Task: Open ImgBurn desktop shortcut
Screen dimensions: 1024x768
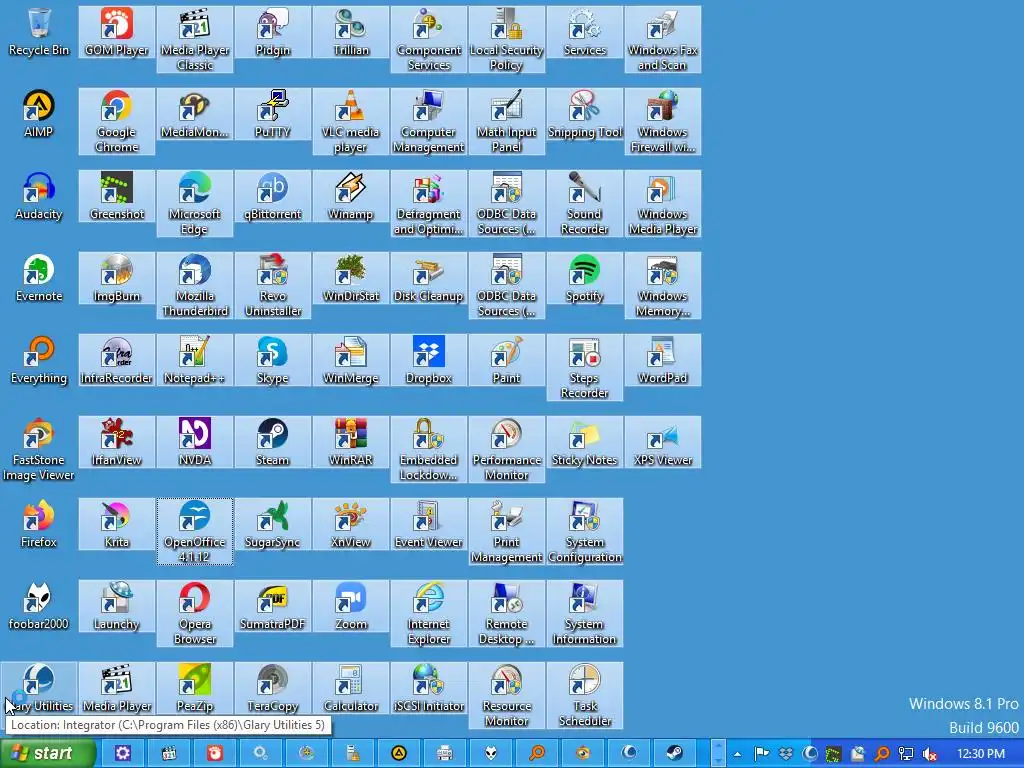Action: click(117, 278)
